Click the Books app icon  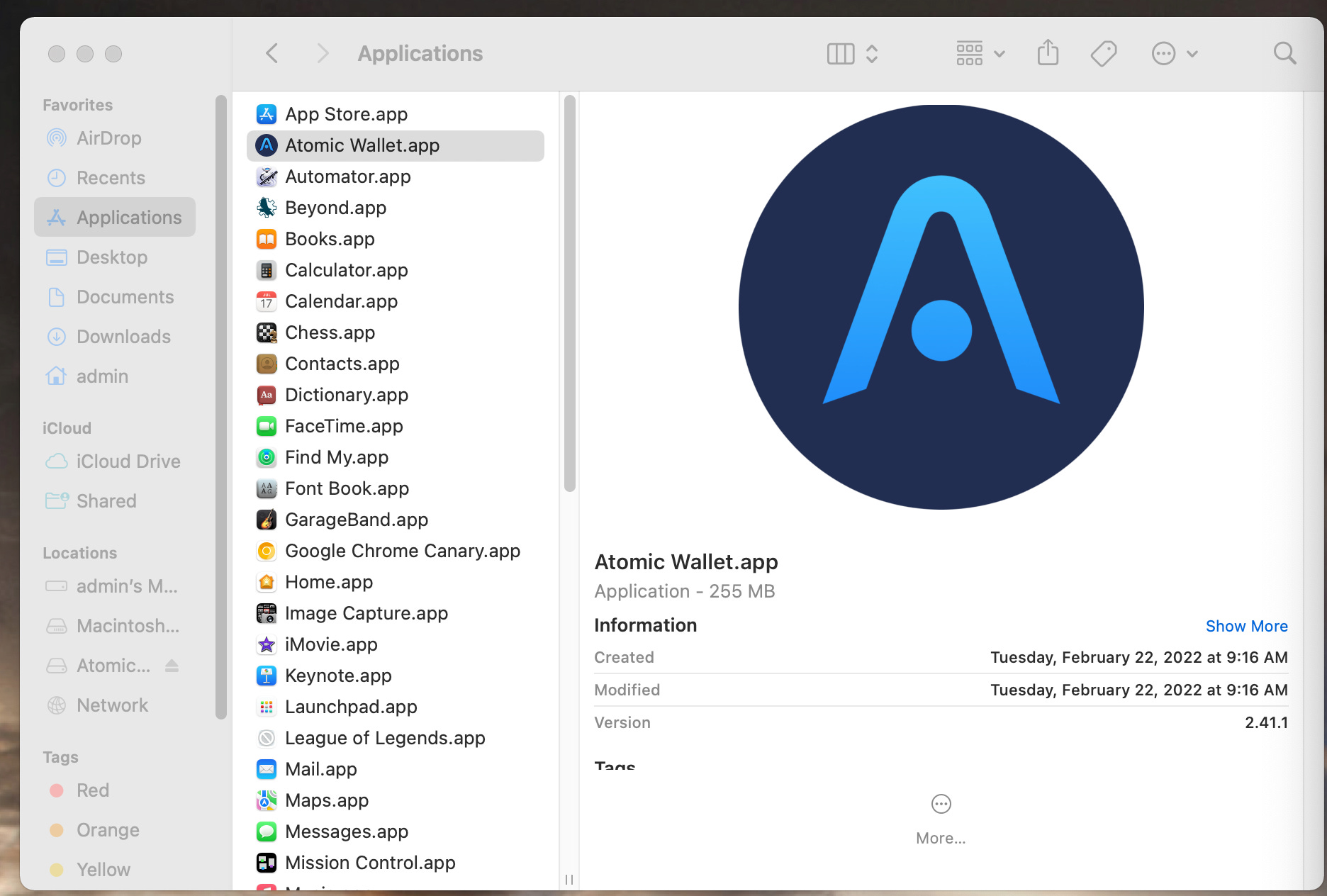[x=267, y=239]
